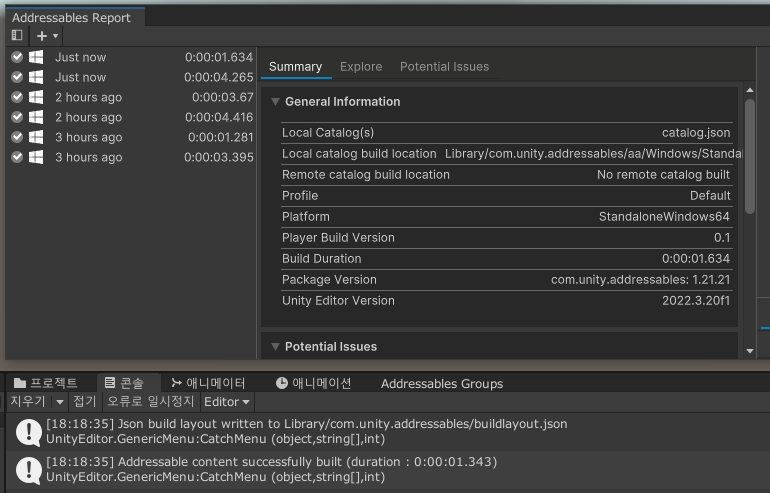Screen dimensions: 770x493
Task: Click 'No remote catalog built' value
Action: tap(663, 175)
